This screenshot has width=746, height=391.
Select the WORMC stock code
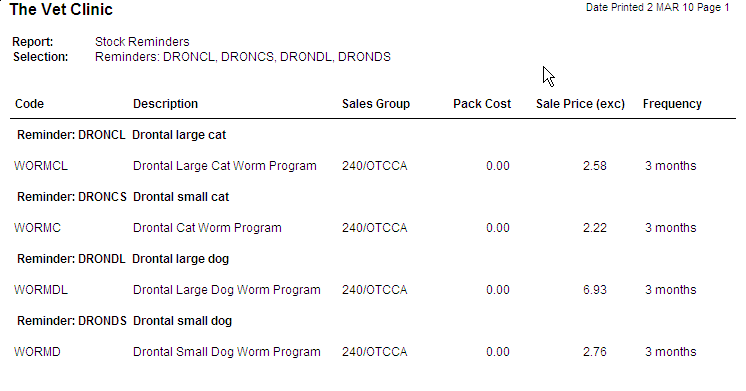[38, 228]
